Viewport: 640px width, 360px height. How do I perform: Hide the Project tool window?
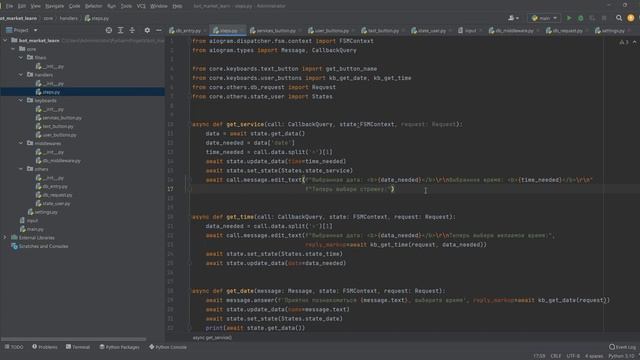point(159,30)
